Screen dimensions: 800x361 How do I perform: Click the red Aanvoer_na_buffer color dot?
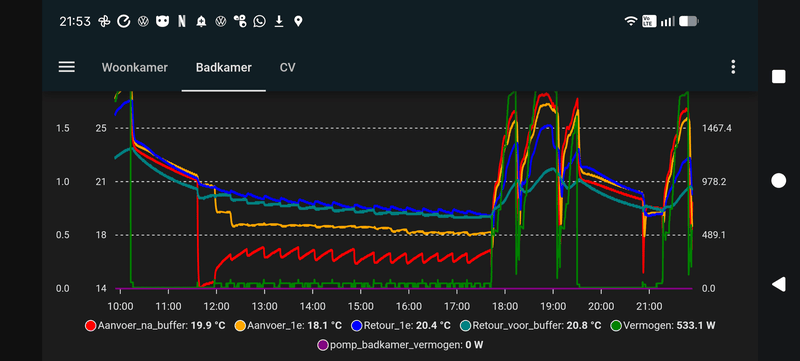tap(91, 326)
